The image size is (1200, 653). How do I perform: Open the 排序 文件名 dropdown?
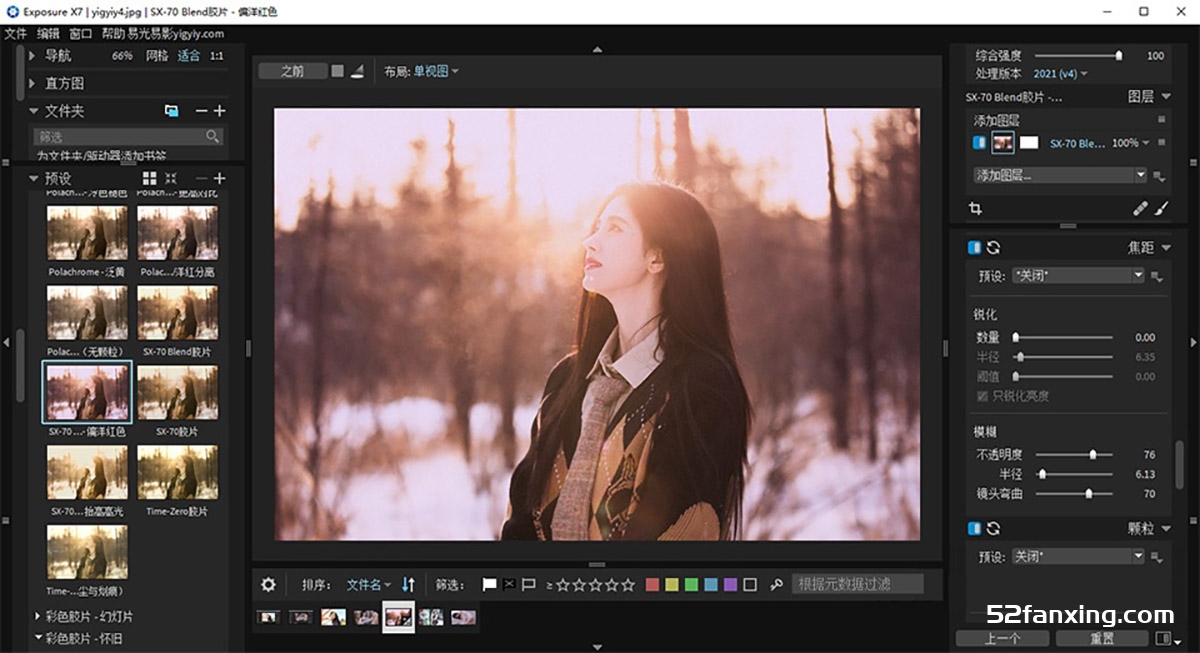369,585
